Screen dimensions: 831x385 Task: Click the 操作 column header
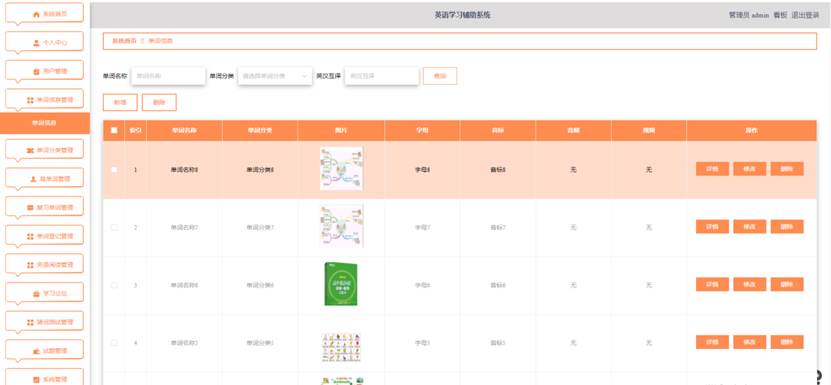point(751,130)
